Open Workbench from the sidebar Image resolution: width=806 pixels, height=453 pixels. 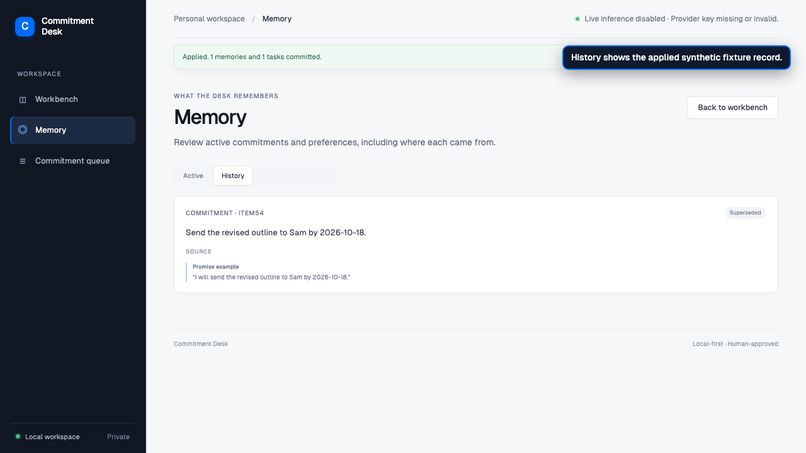pyautogui.click(x=72, y=99)
